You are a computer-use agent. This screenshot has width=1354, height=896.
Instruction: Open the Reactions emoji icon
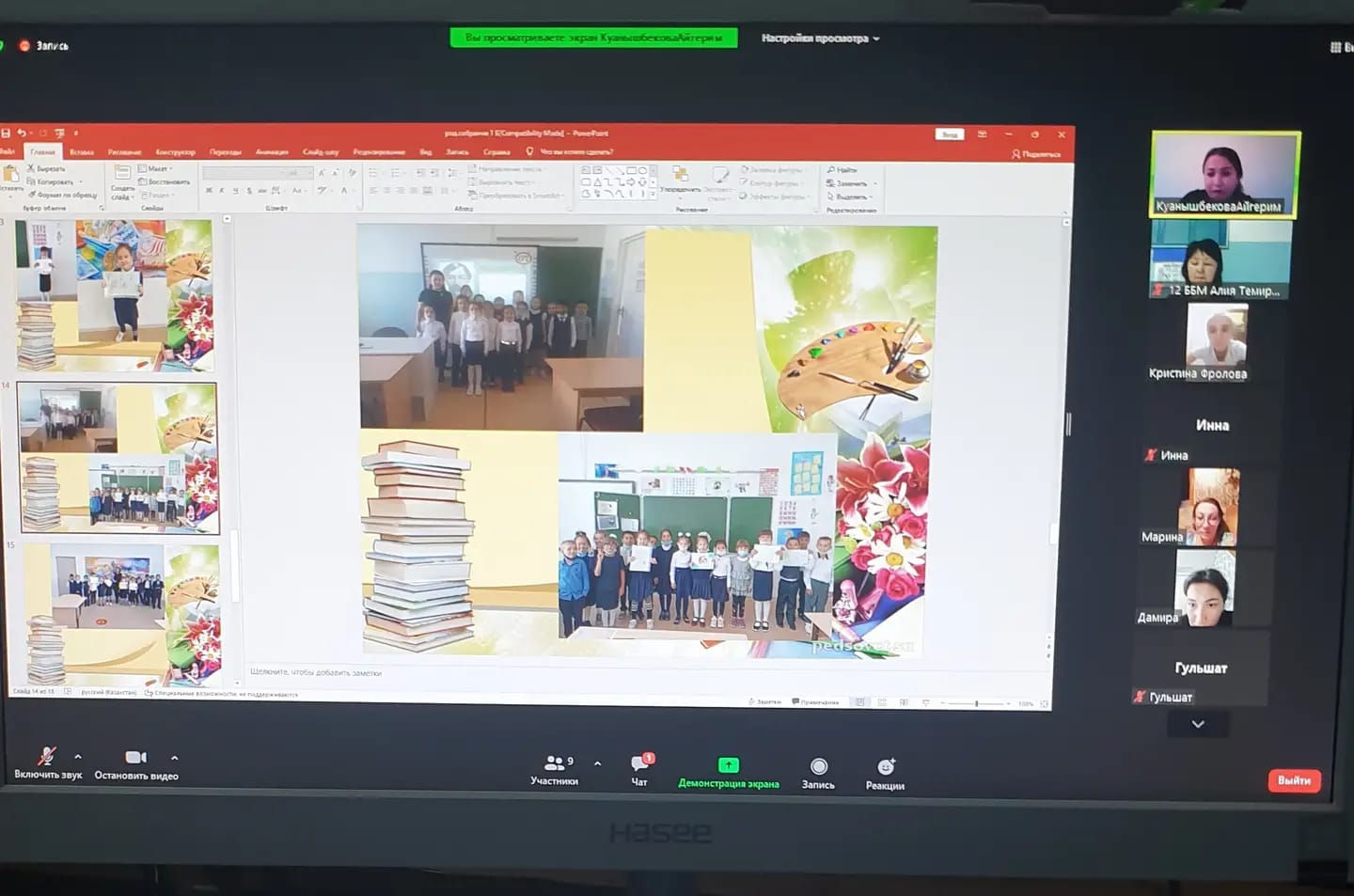(x=885, y=767)
